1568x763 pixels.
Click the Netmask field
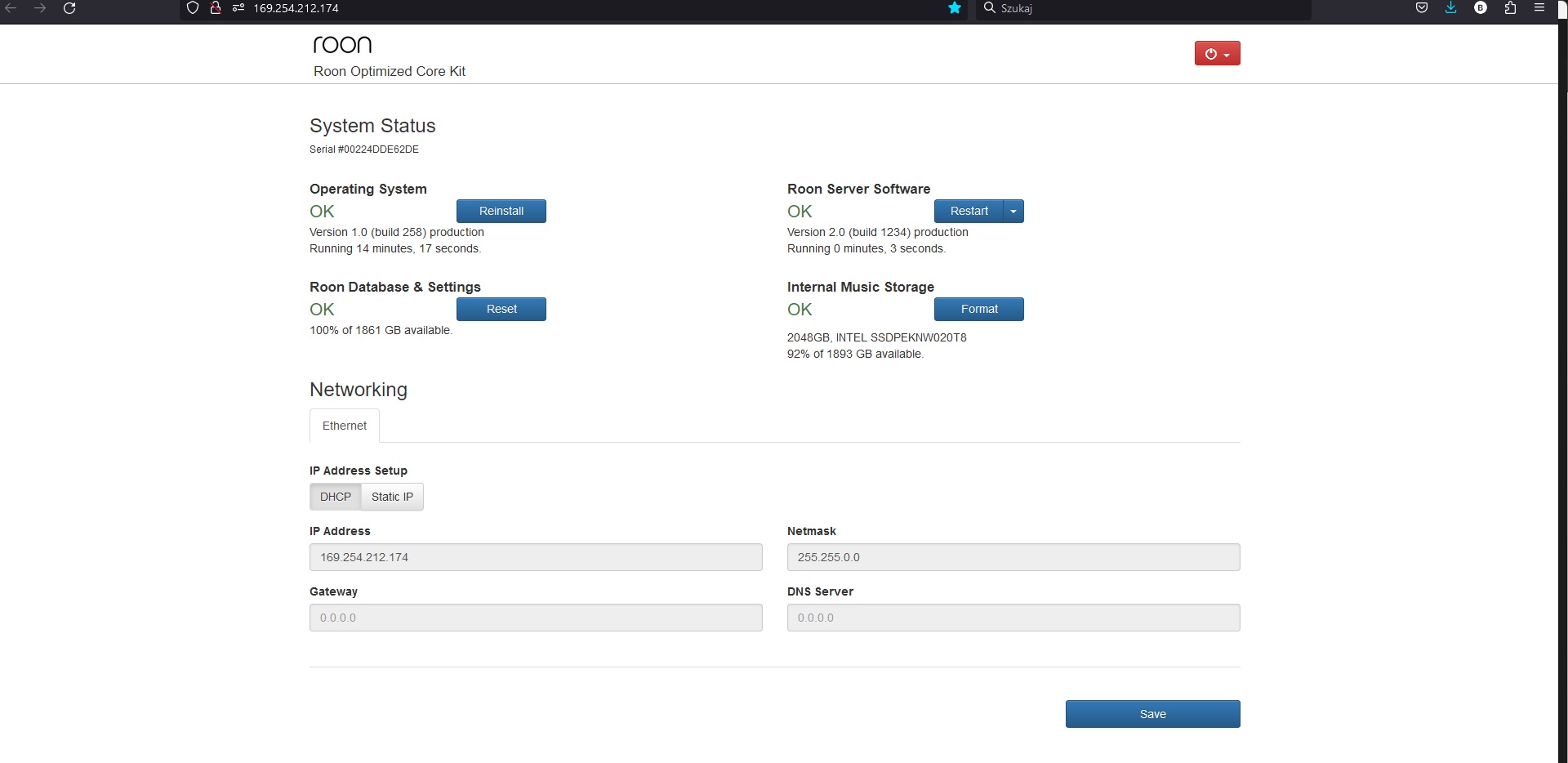coord(1013,557)
